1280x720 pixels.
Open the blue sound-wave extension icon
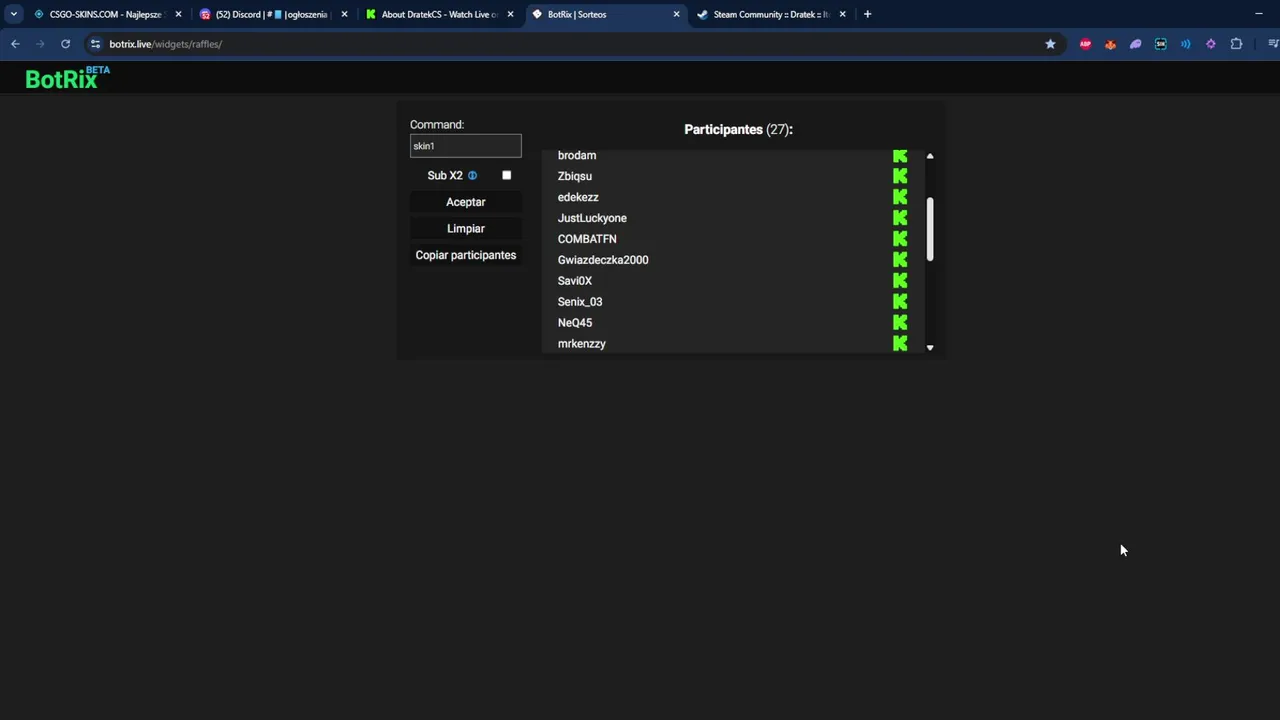(x=1185, y=44)
